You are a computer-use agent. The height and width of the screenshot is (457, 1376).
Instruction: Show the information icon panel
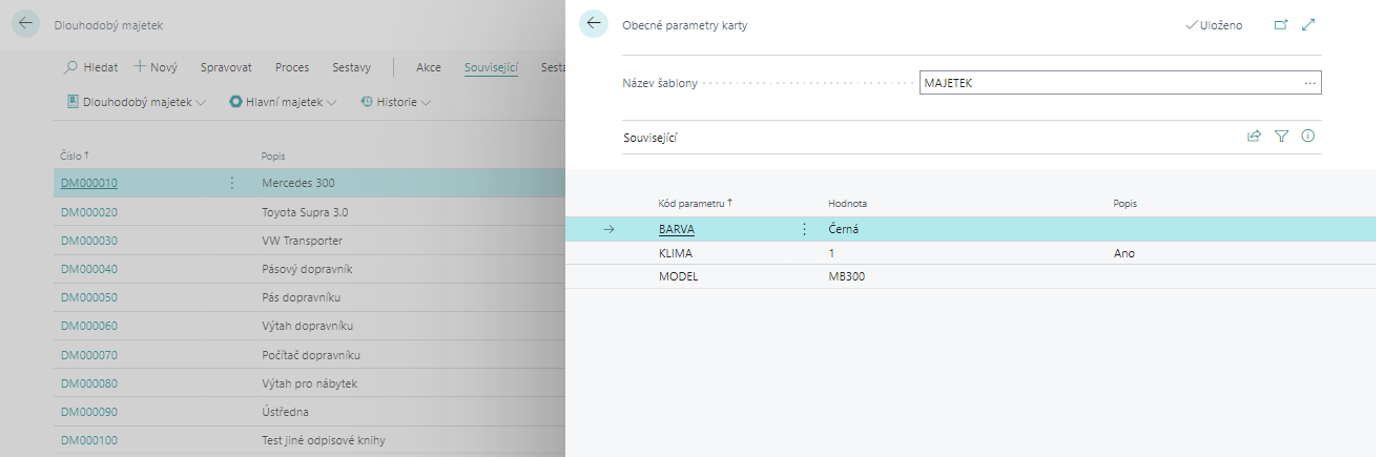pos(1308,137)
